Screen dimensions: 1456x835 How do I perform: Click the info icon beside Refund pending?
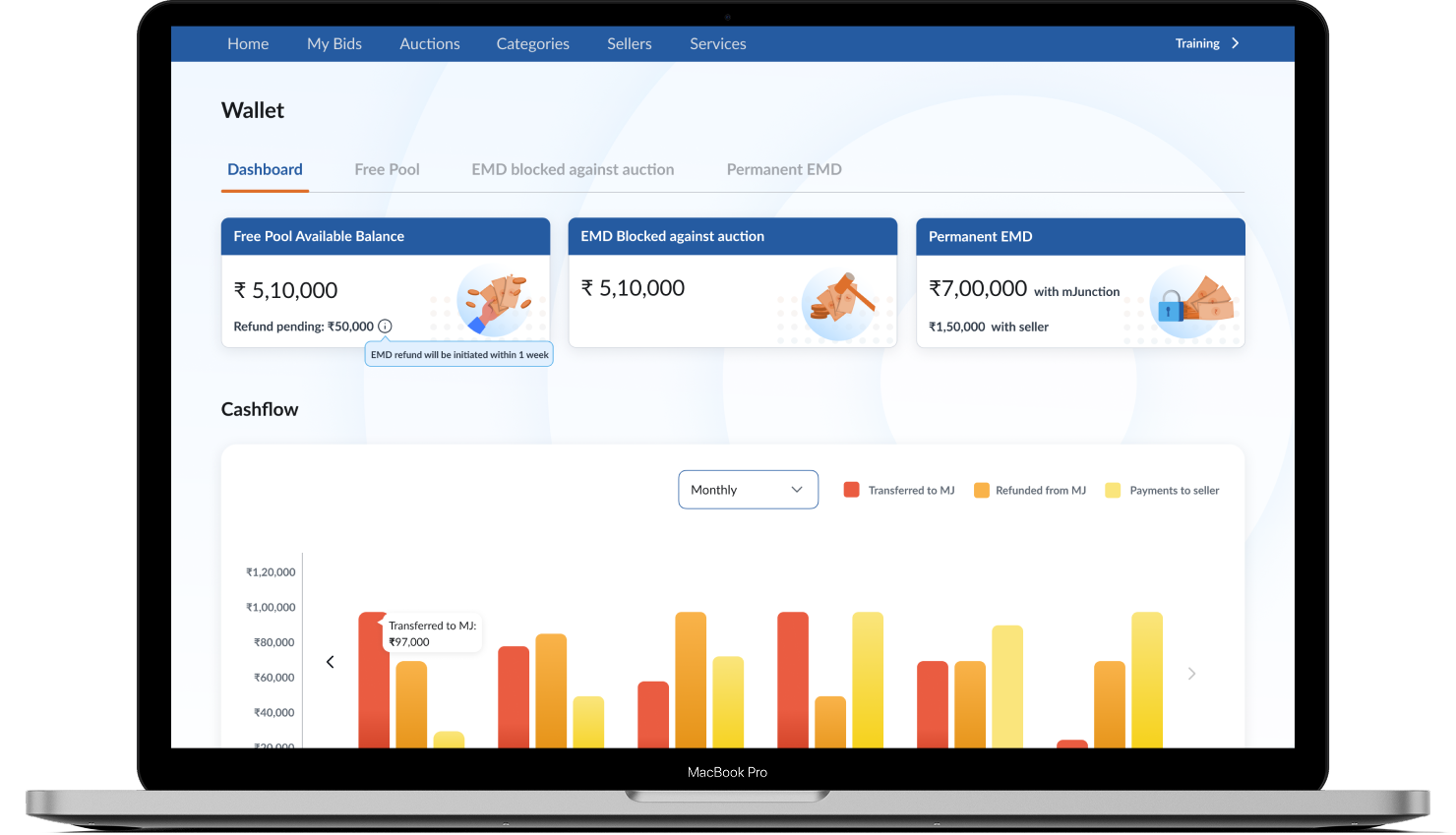point(385,326)
